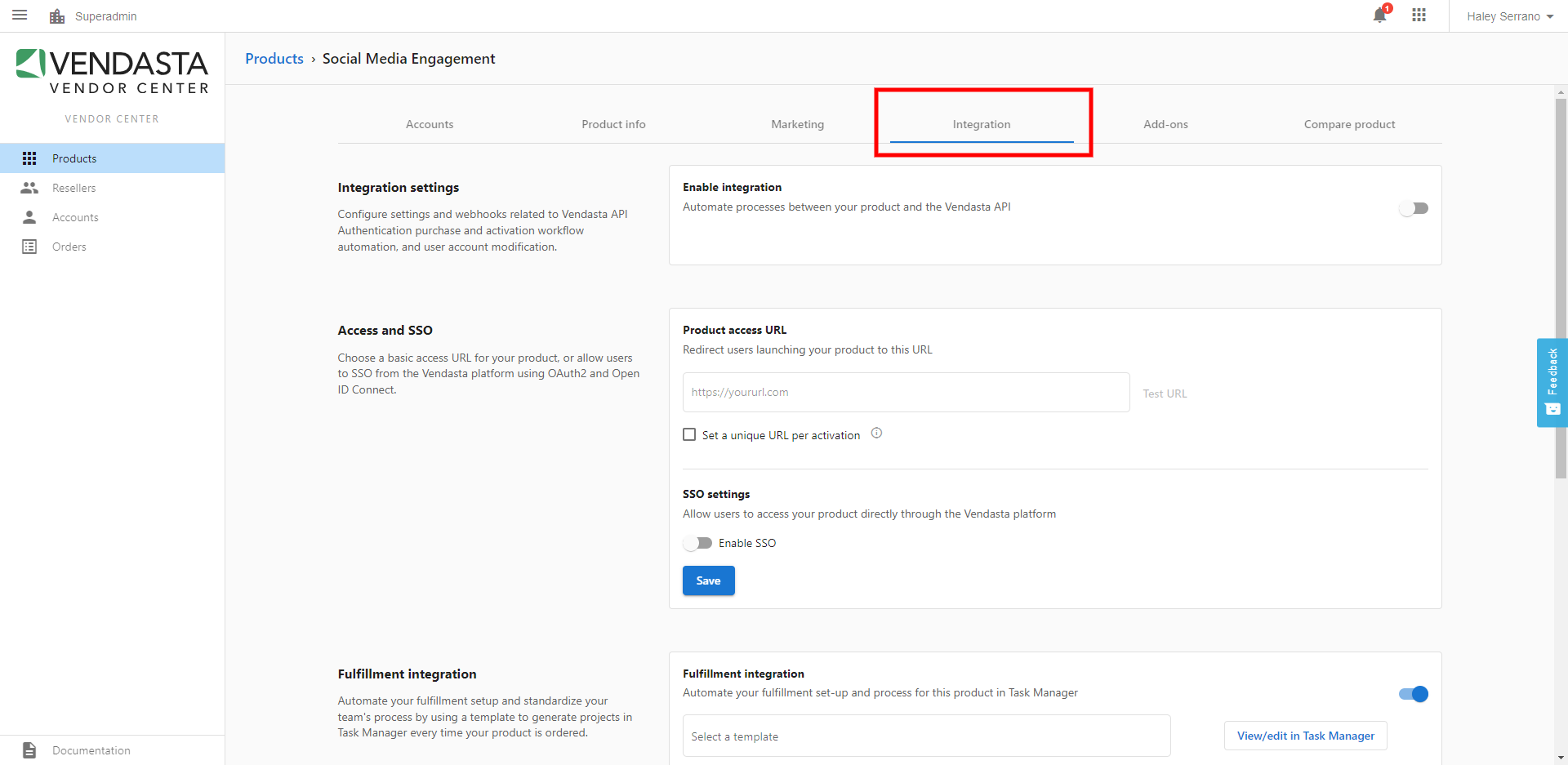Click the Documentation file icon
This screenshot has height=765, width=1568.
tap(29, 750)
